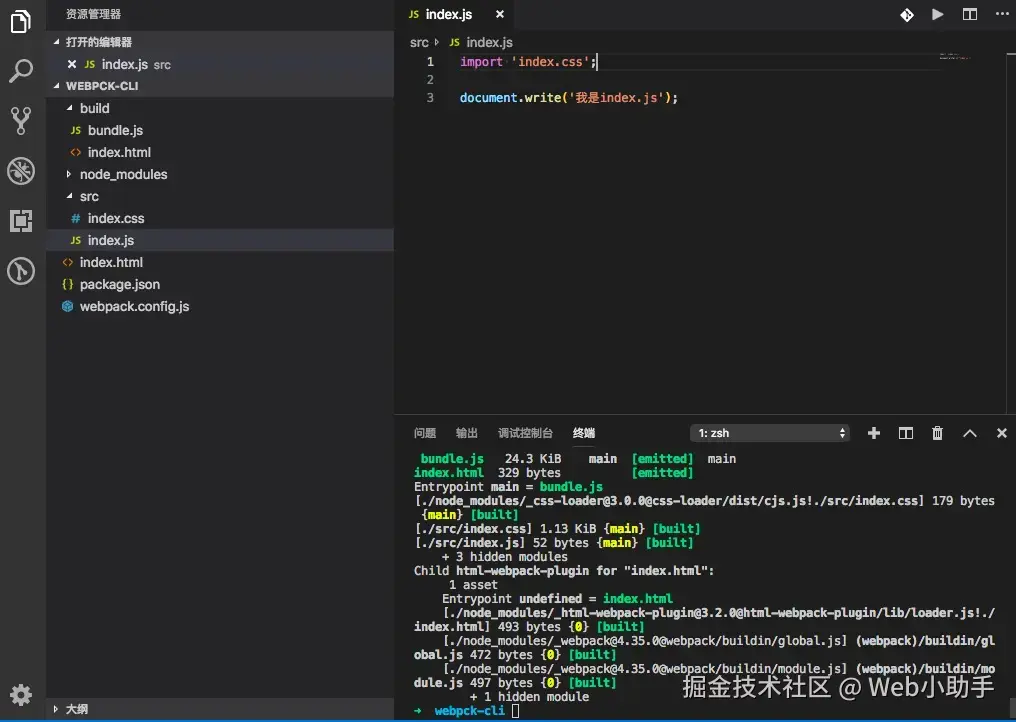Click the terminal prompt input after webpck-cli
Viewport: 1016px width, 722px height.
point(516,711)
